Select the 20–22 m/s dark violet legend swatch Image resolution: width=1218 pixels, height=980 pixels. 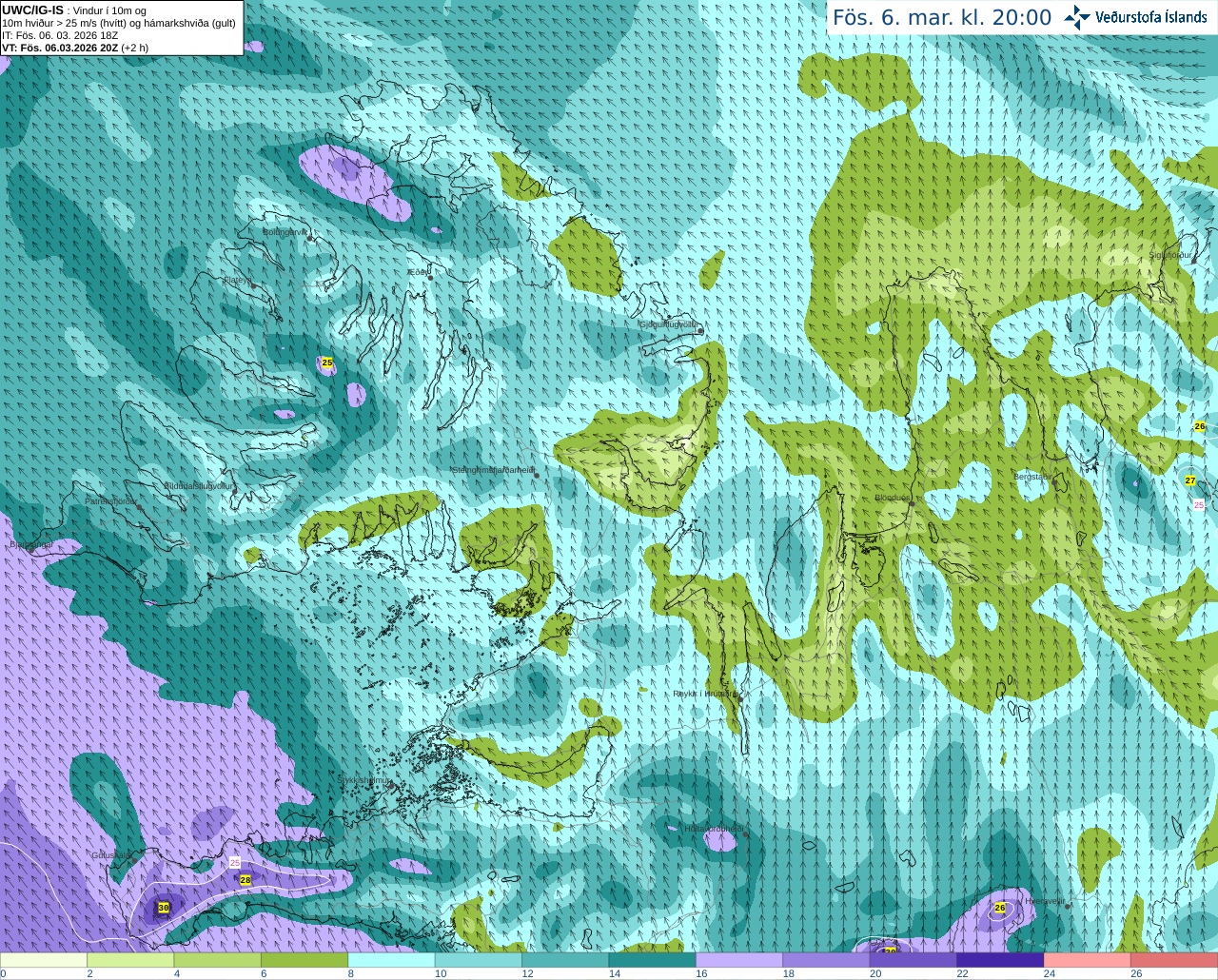coord(913,960)
